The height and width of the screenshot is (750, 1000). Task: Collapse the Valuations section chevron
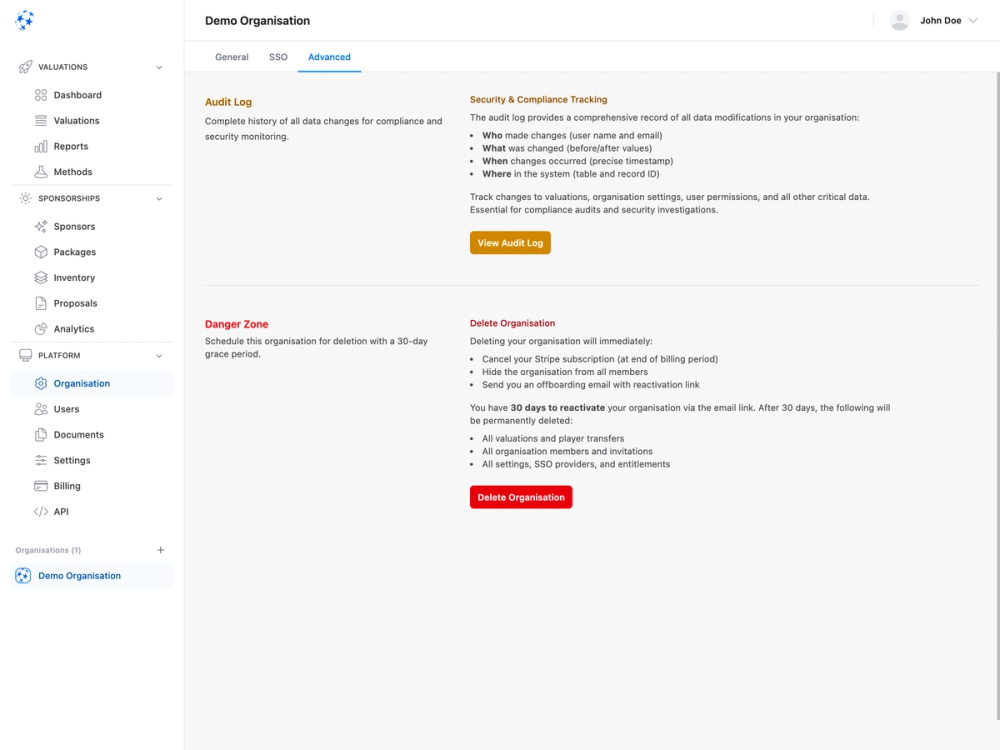tap(159, 67)
